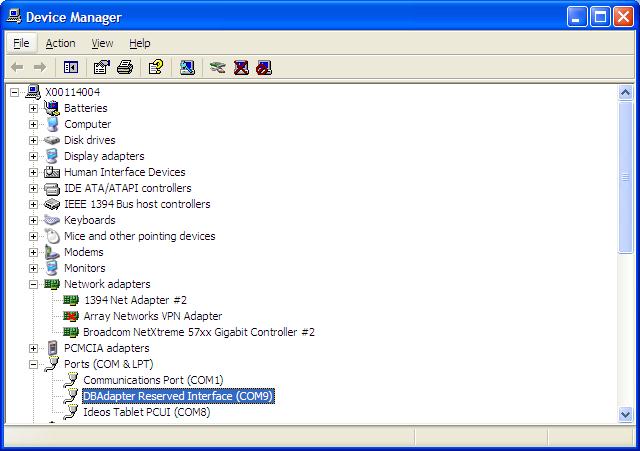Expand the Computer category

pyautogui.click(x=33, y=124)
